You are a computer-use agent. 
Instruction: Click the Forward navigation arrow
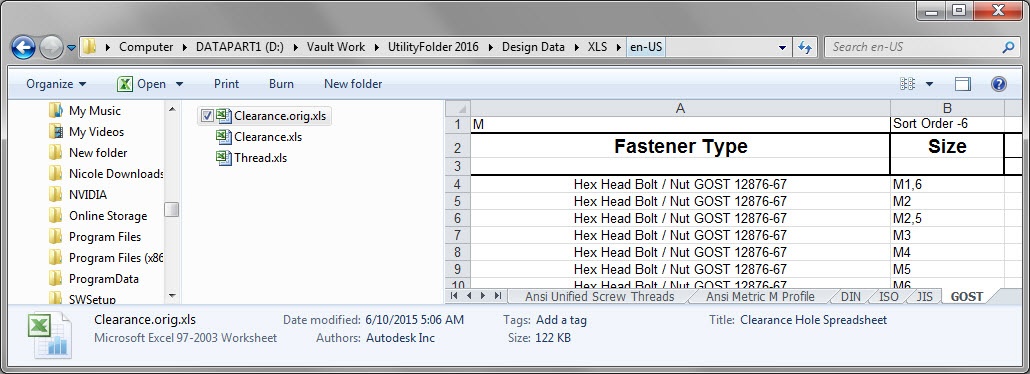pos(51,47)
